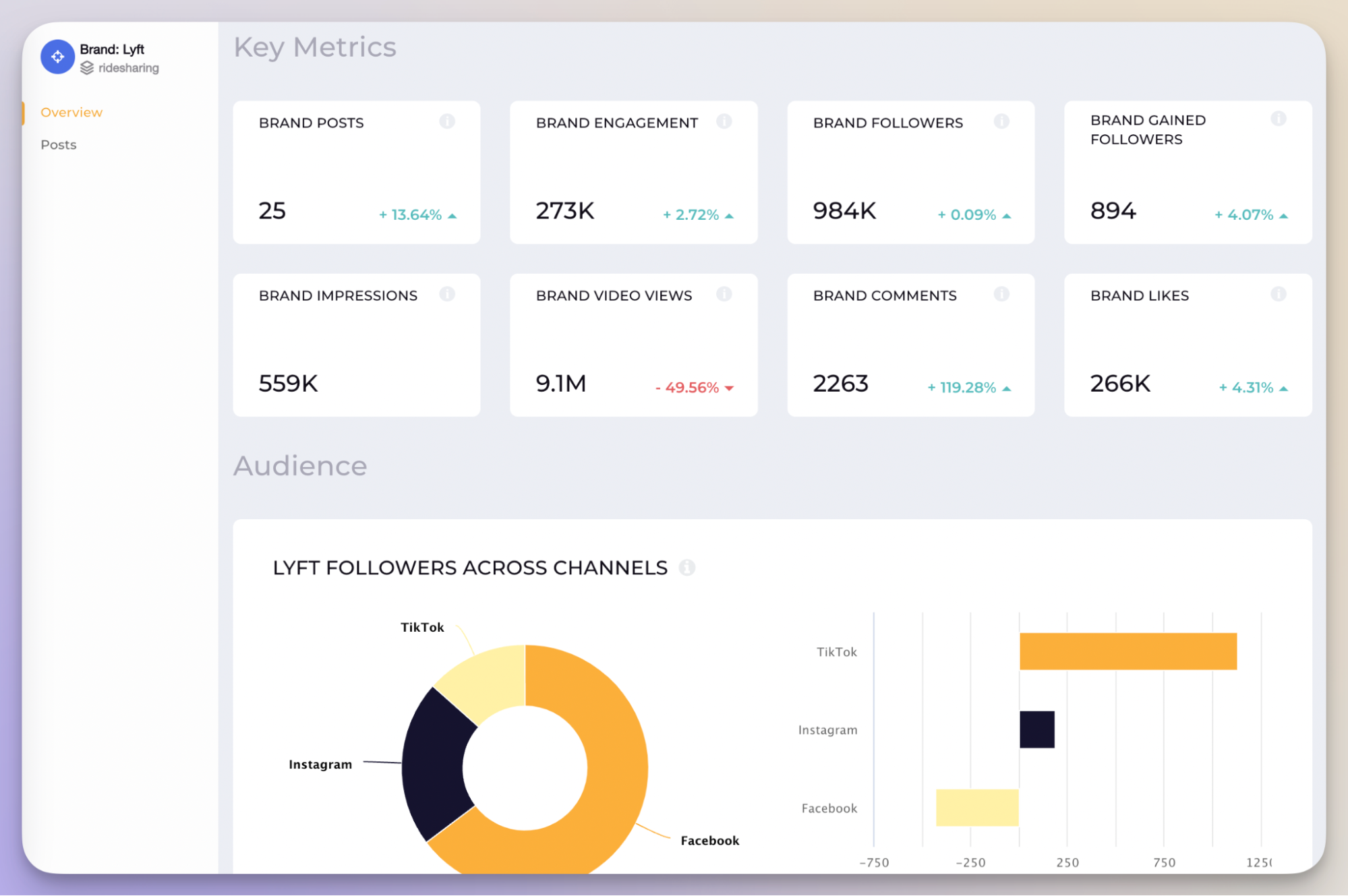This screenshot has height=896, width=1348.
Task: Click the orange TikTok bar in chart
Action: coord(1128,651)
